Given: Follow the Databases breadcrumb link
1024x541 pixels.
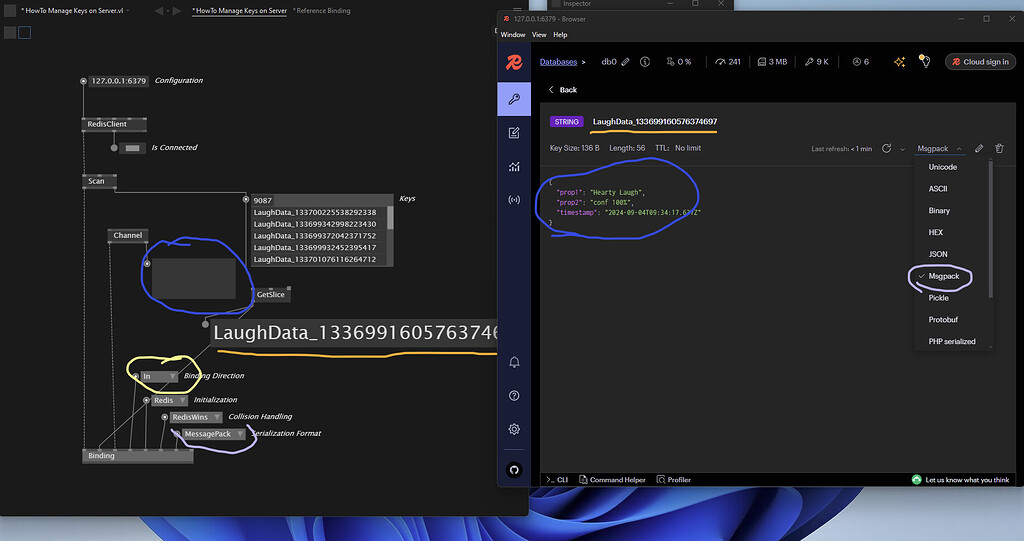Looking at the screenshot, I should point(558,62).
